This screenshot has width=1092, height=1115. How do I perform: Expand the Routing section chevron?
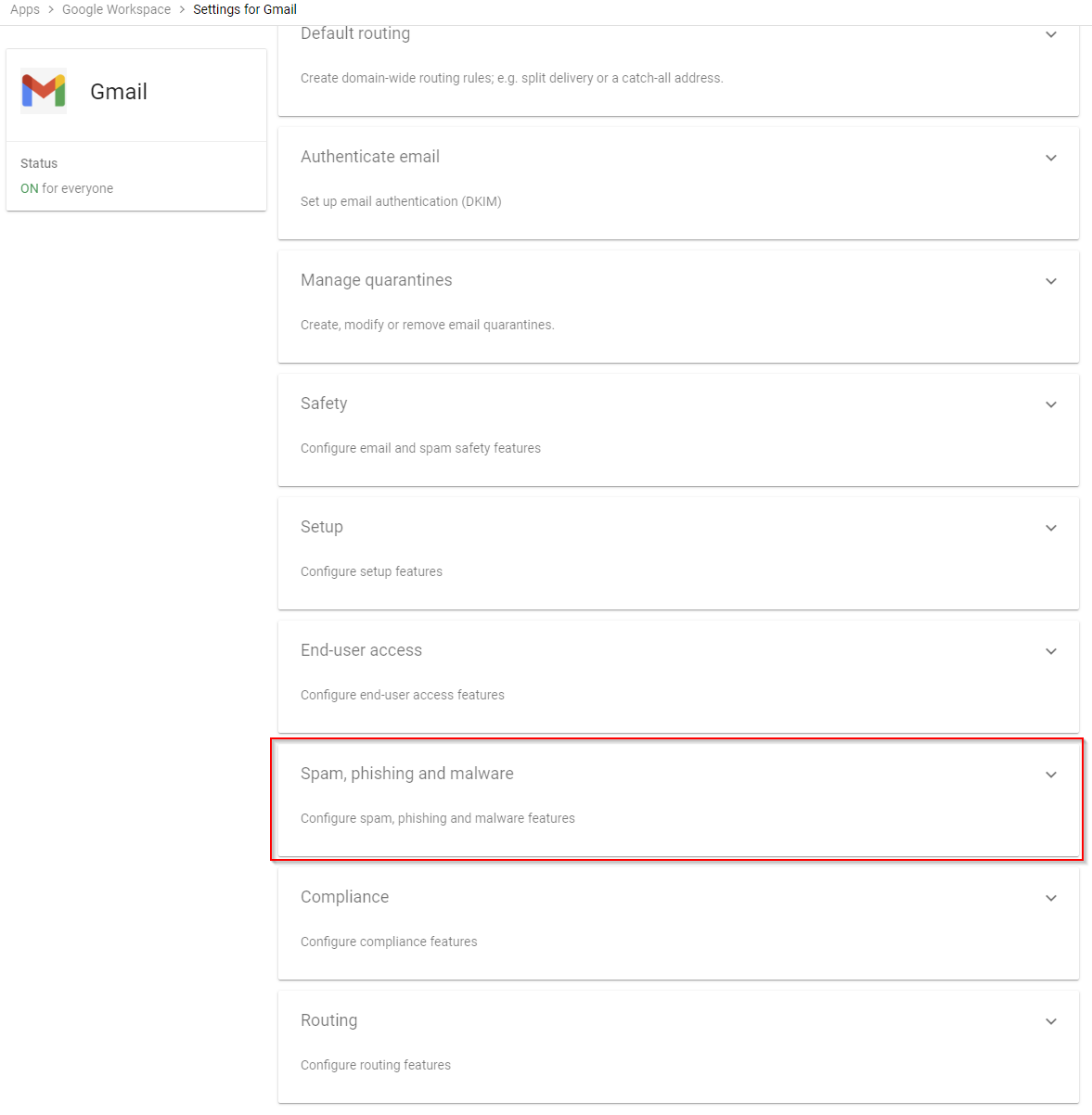[x=1051, y=1021]
